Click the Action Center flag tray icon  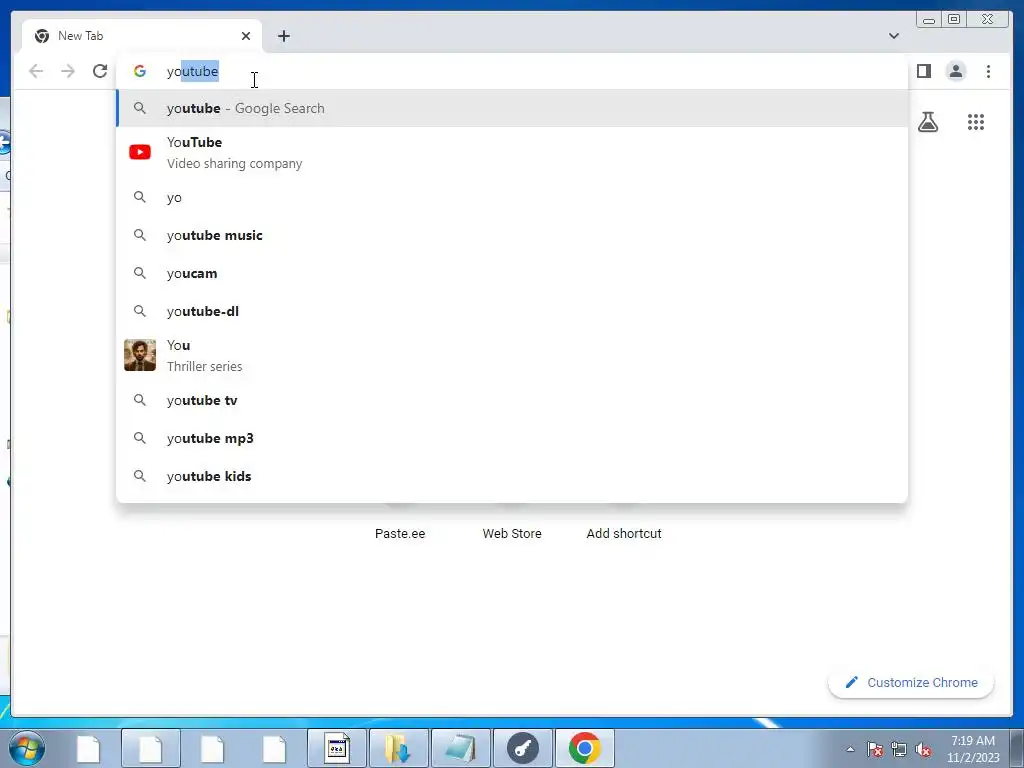pos(874,749)
